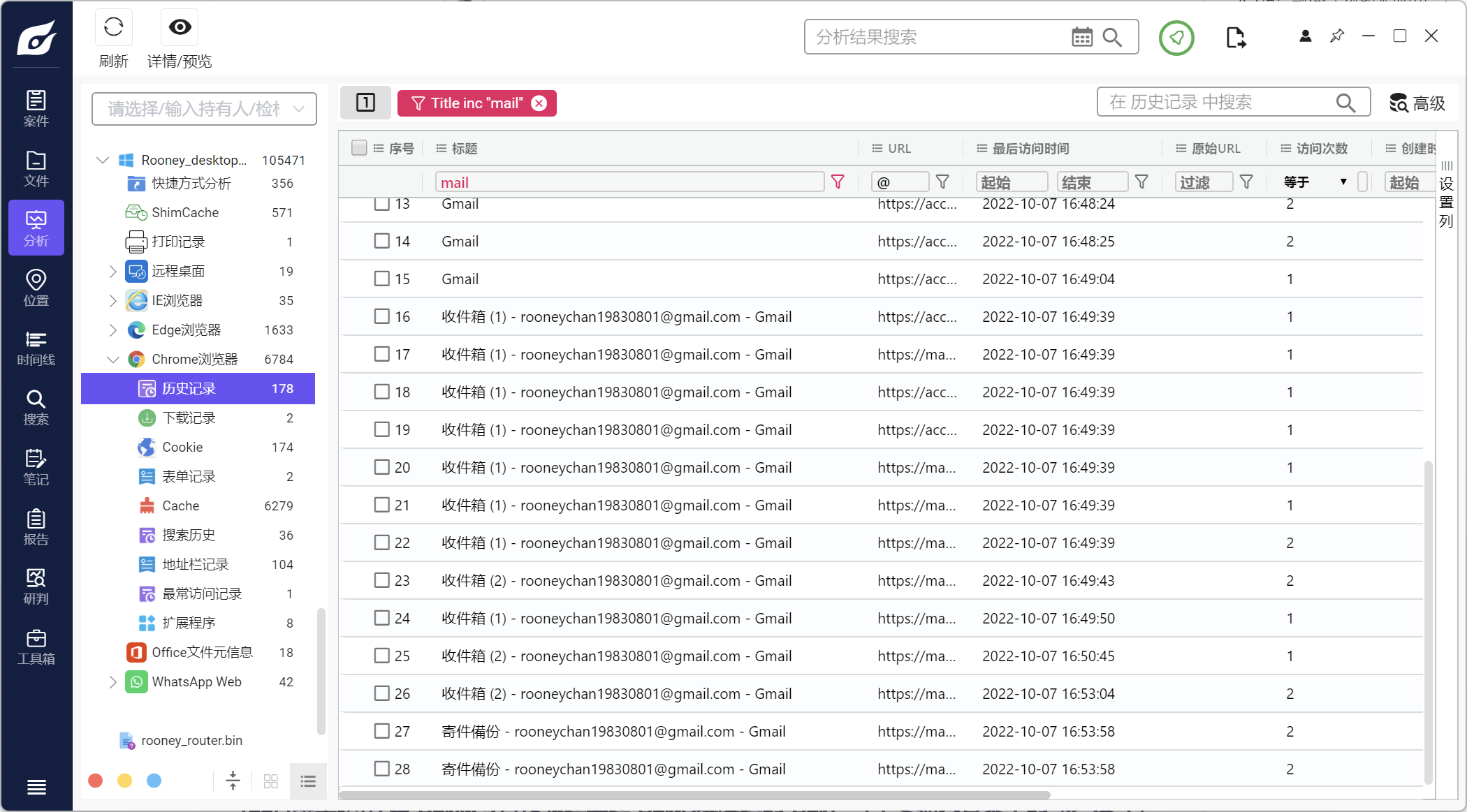The image size is (1467, 812).
Task: Collapse the Rooney_desktop tree node
Action: (103, 160)
